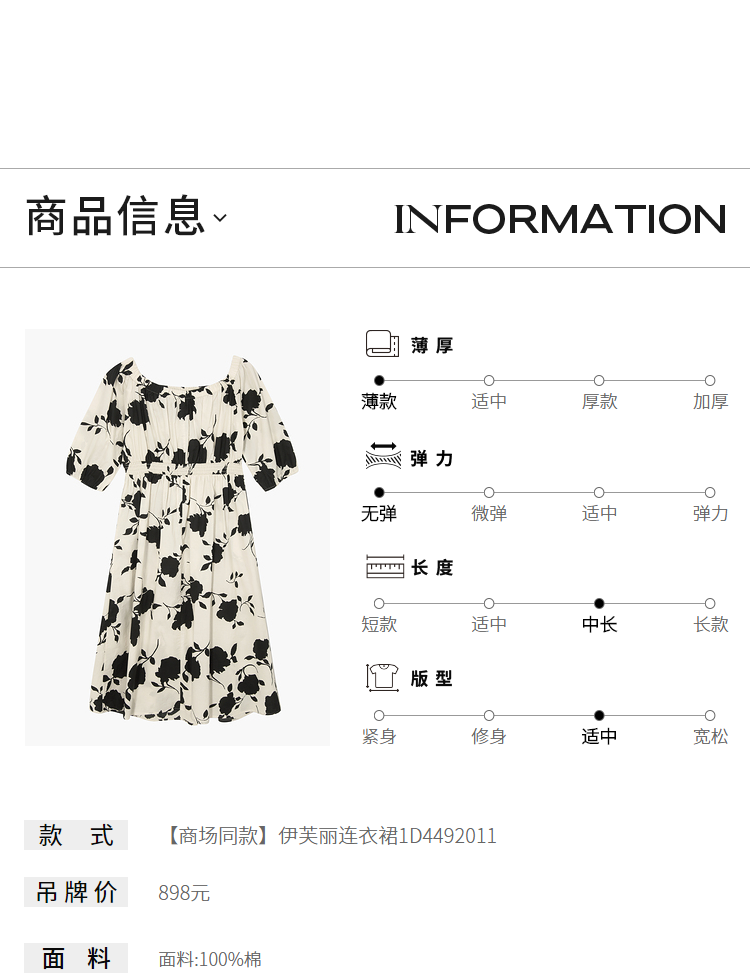Select the 中长 length radio dot
The height and width of the screenshot is (975, 750).
600,603
